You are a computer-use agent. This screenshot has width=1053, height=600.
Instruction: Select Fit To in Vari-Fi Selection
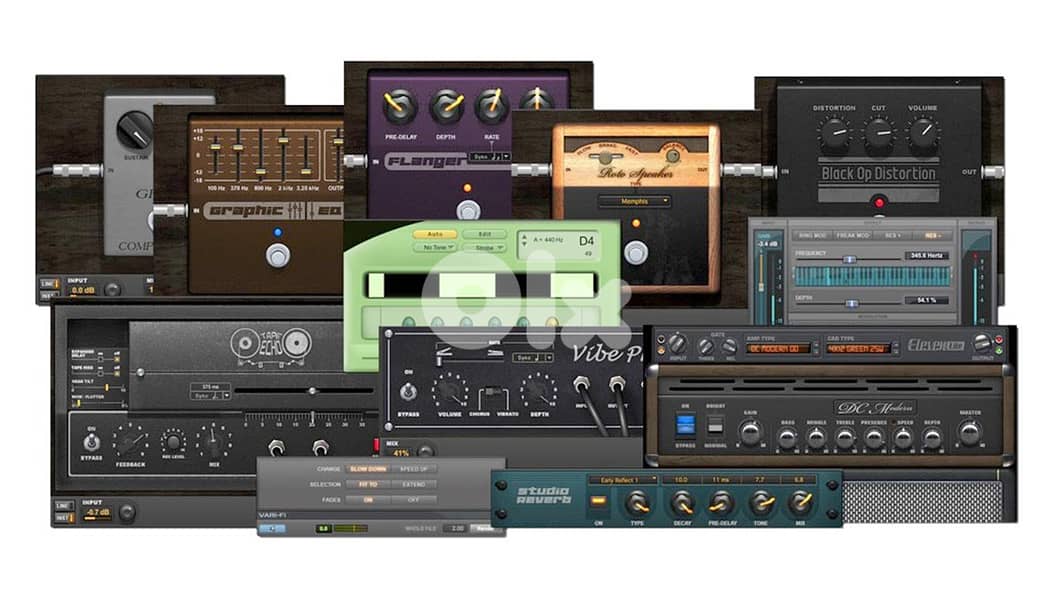click(x=368, y=484)
